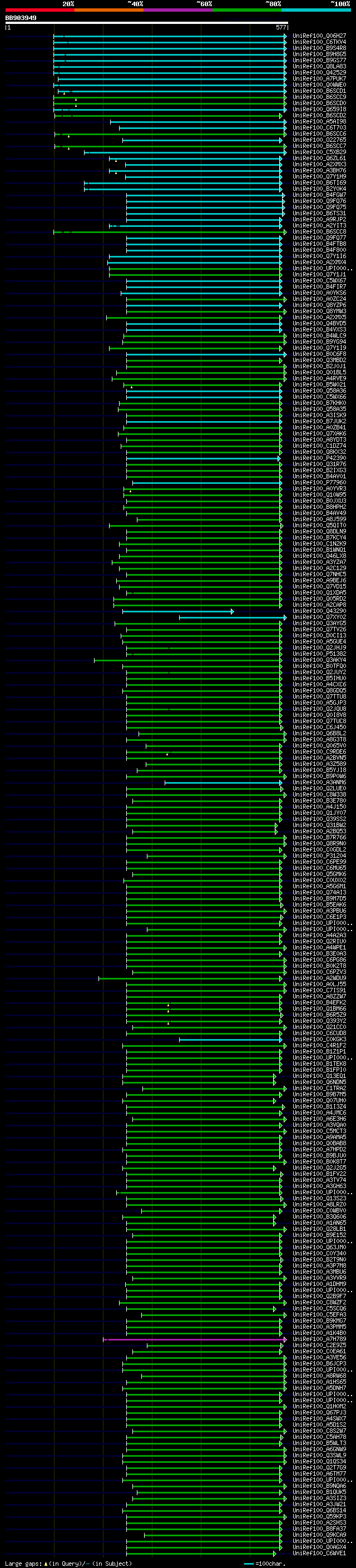This screenshot has height=1568, width=356.
Task: Click the short cyan bar for Q43290
Action: click(x=177, y=611)
